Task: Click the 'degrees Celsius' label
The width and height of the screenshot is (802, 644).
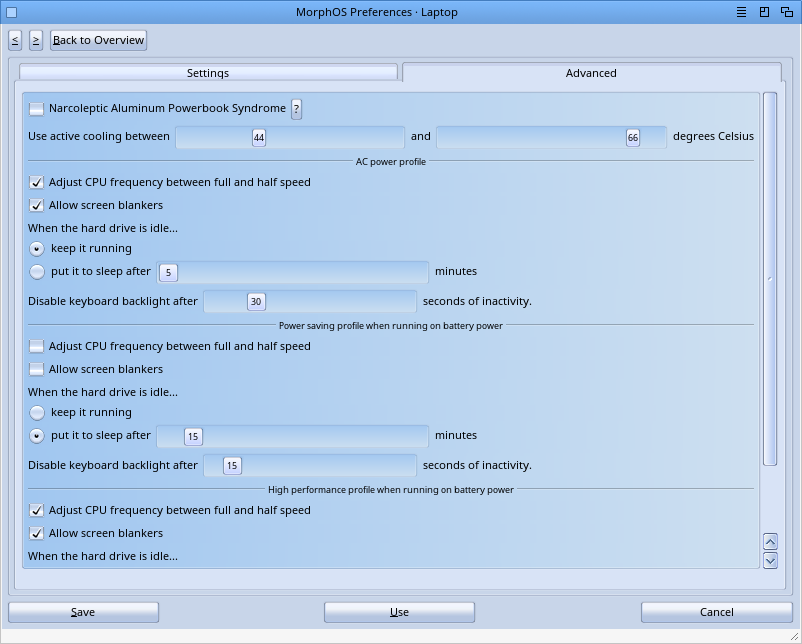Action: (714, 136)
